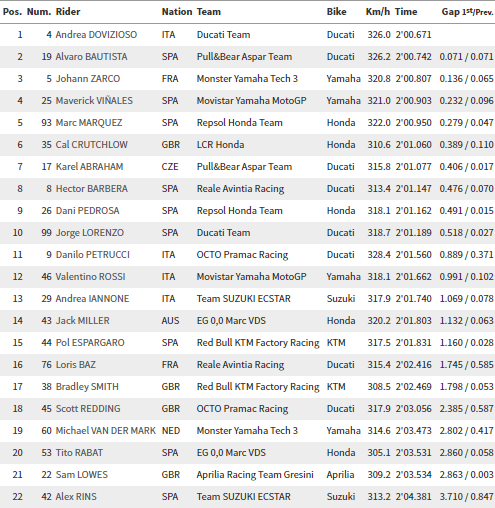Select rider Andrea DOVIZIOSO
The width and height of the screenshot is (495, 508).
pyautogui.click(x=96, y=35)
